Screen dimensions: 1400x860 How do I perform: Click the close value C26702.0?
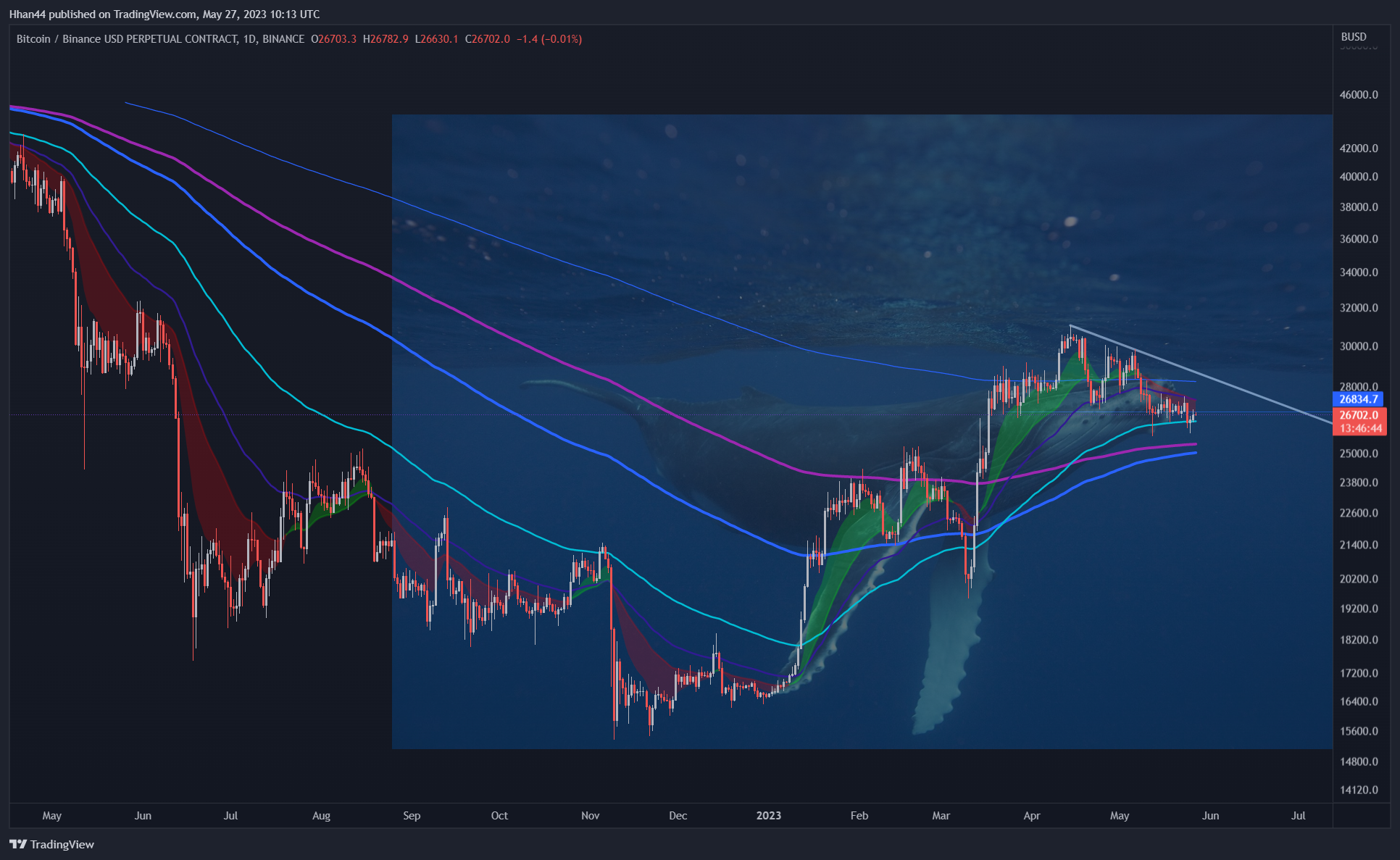[x=487, y=39]
